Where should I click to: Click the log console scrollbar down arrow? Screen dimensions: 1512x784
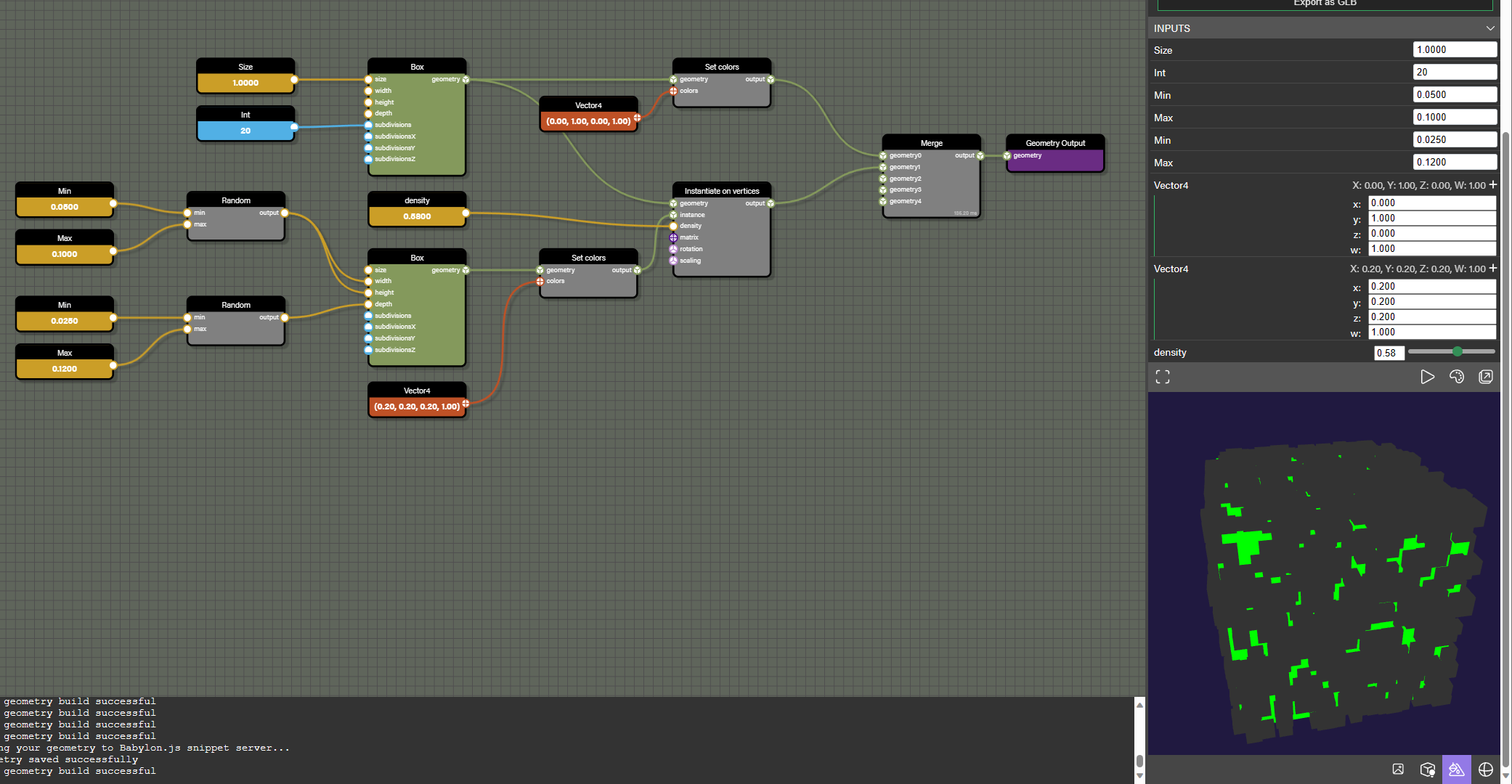pos(1139,776)
